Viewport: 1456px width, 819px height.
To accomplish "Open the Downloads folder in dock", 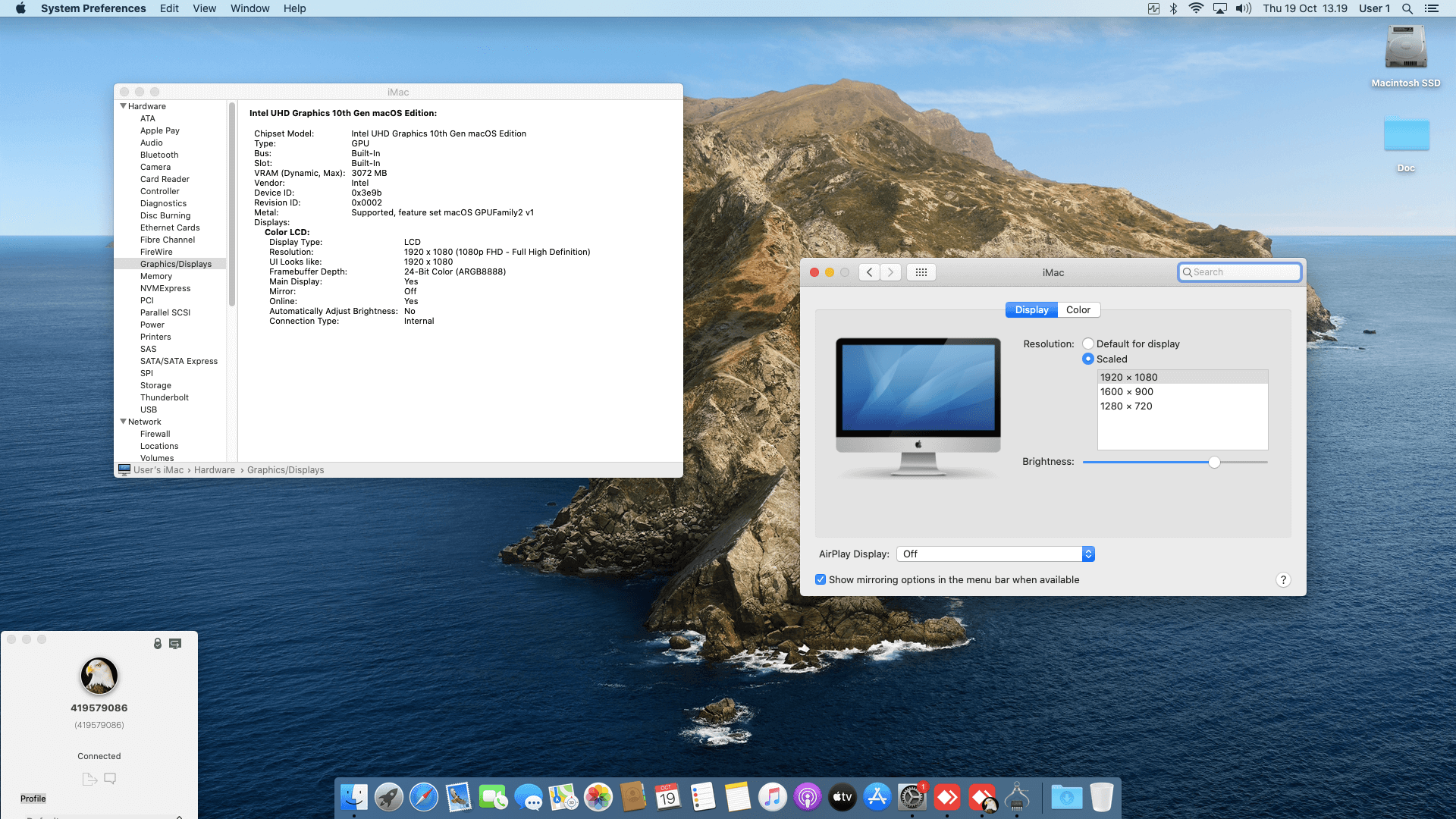I will (x=1067, y=797).
